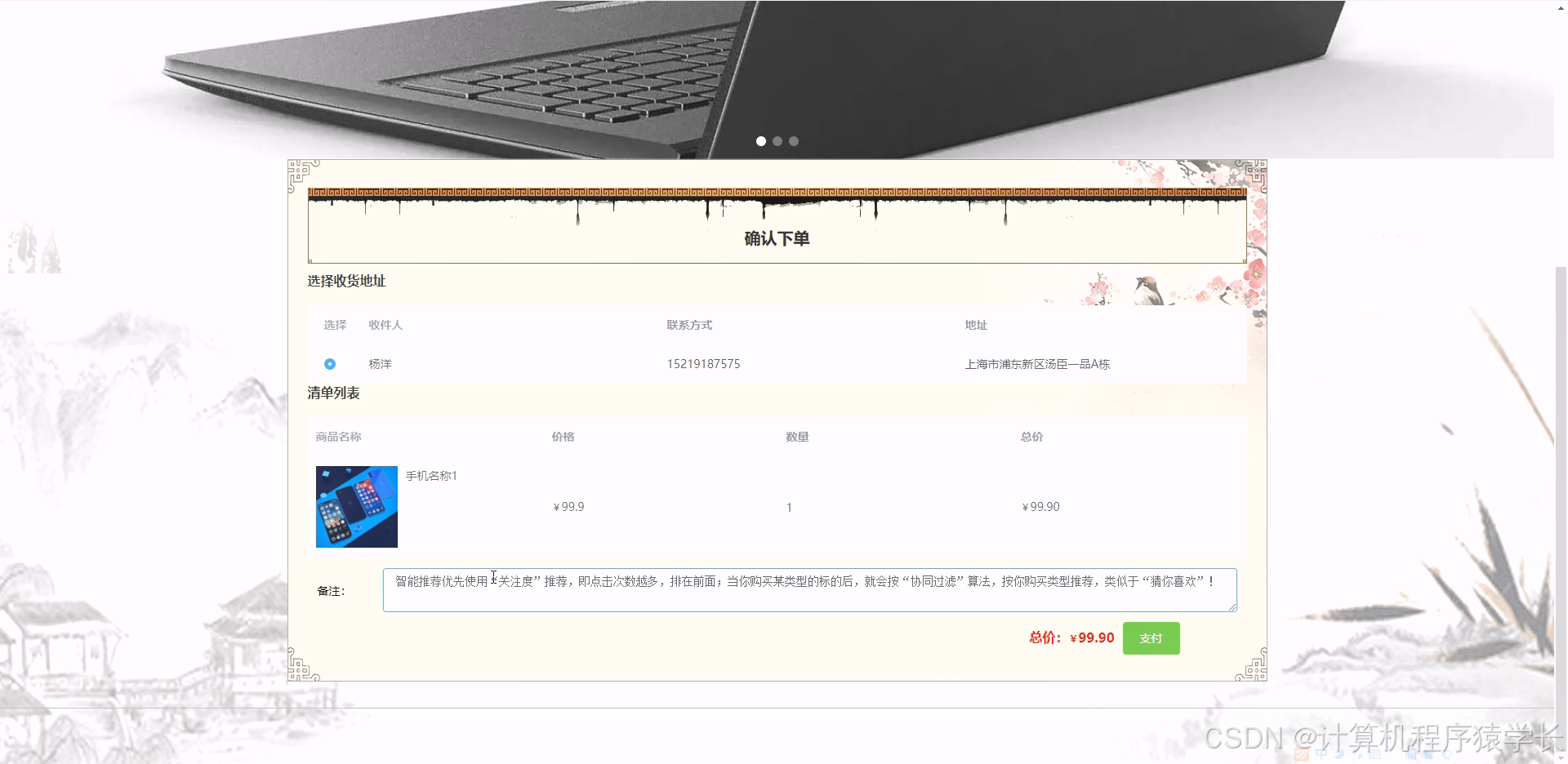Image resolution: width=1568 pixels, height=764 pixels.
Task: Select the first carousel indicator dot
Action: (761, 141)
